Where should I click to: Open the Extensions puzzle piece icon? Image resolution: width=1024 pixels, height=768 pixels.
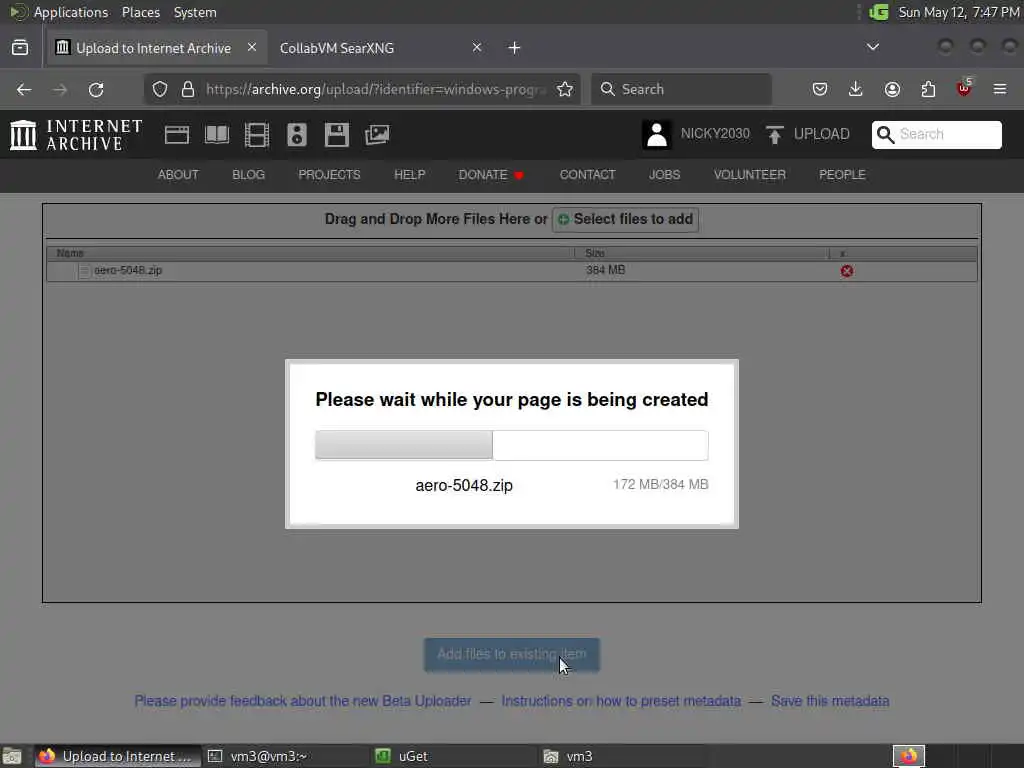click(928, 89)
